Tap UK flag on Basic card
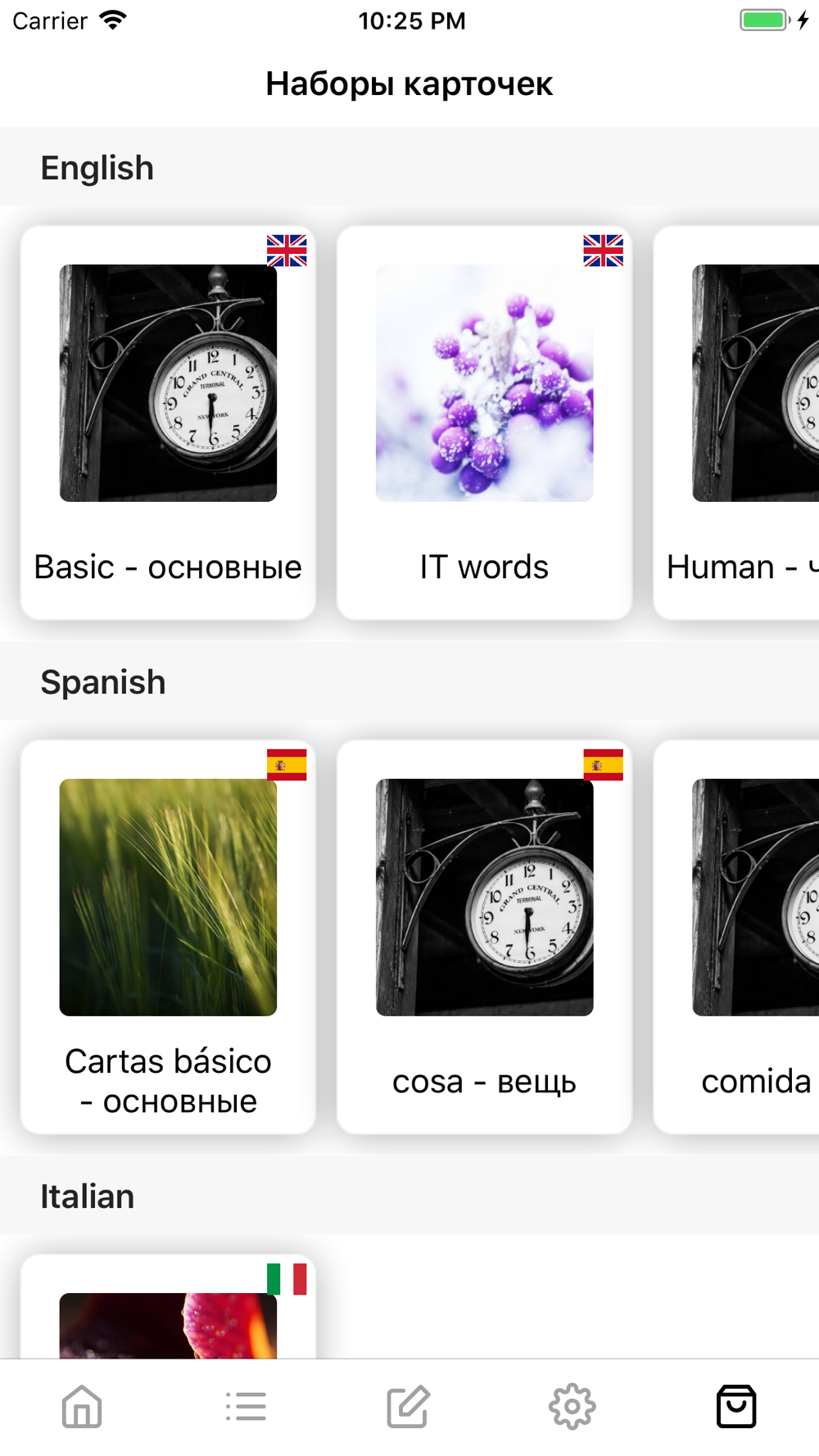The image size is (819, 1456). [287, 251]
